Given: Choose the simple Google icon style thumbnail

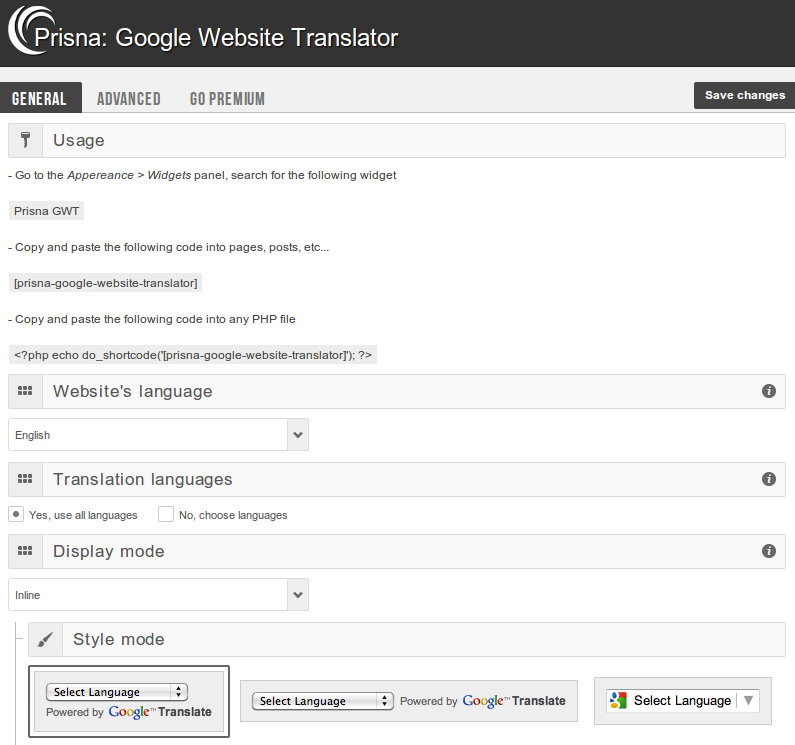Looking at the screenshot, I should point(682,700).
